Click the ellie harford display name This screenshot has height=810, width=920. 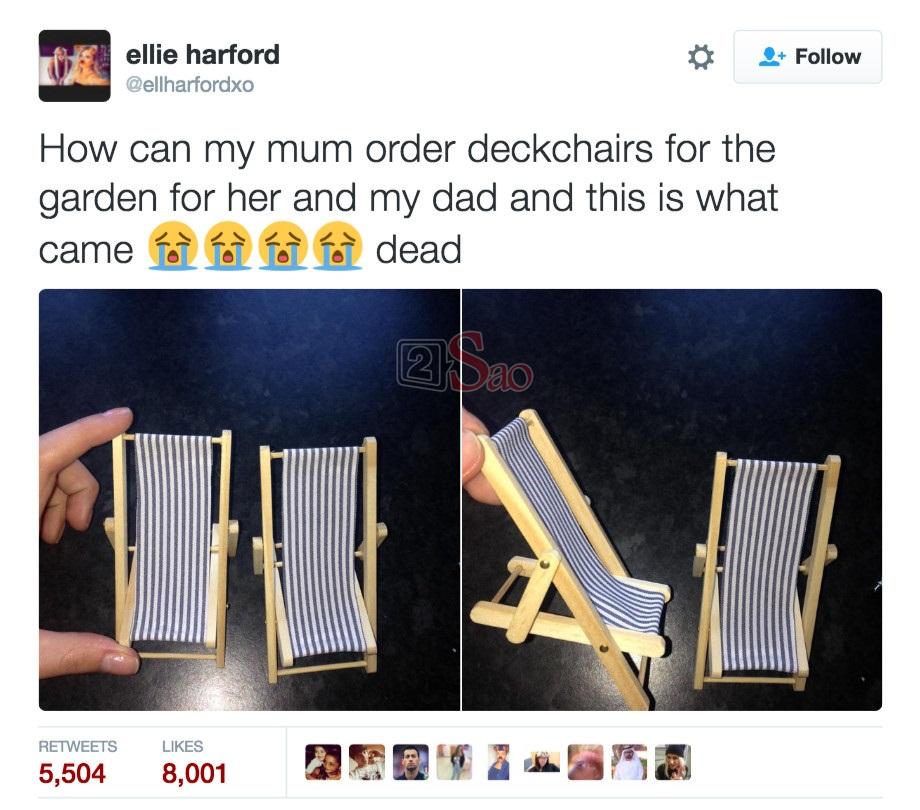pyautogui.click(x=202, y=55)
